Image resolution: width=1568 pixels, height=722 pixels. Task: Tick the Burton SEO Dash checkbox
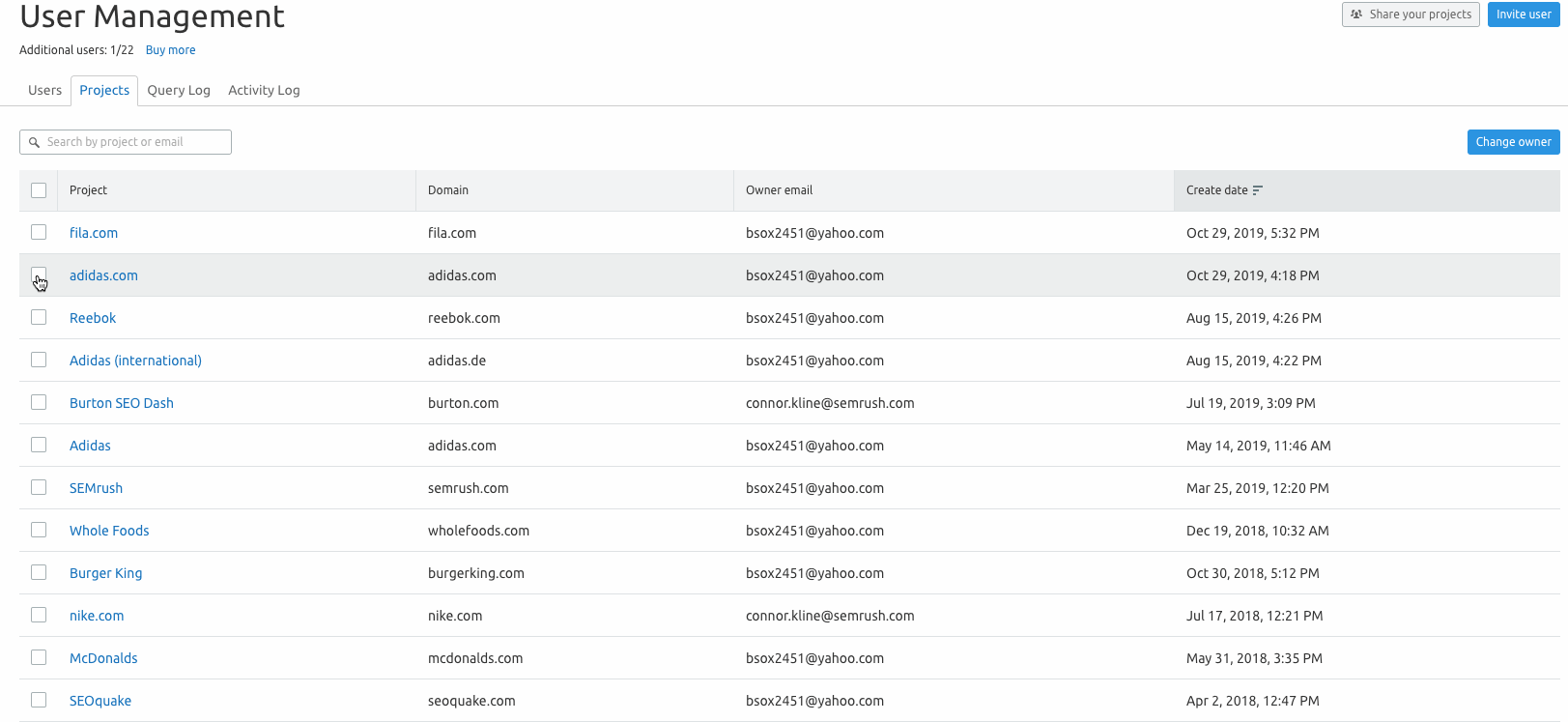[39, 402]
